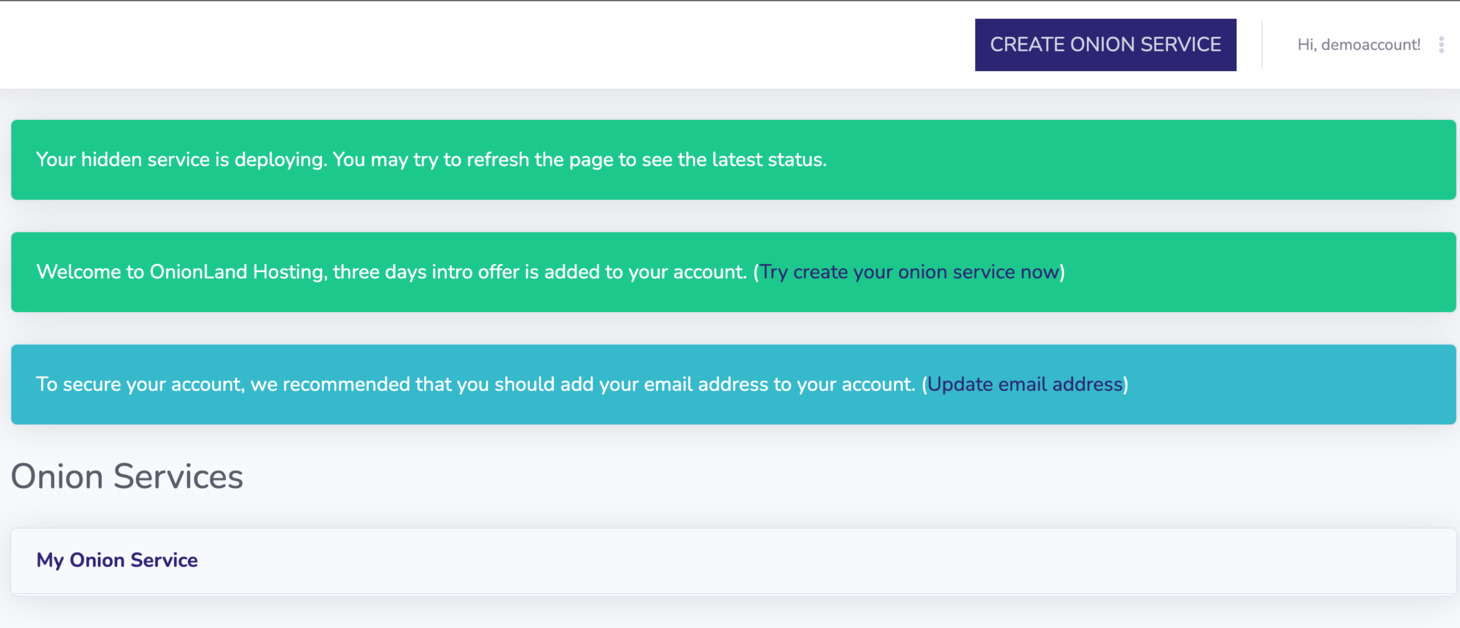Open the 'My Onion Service' entry
Viewport: 1460px width, 628px height.
click(117, 560)
